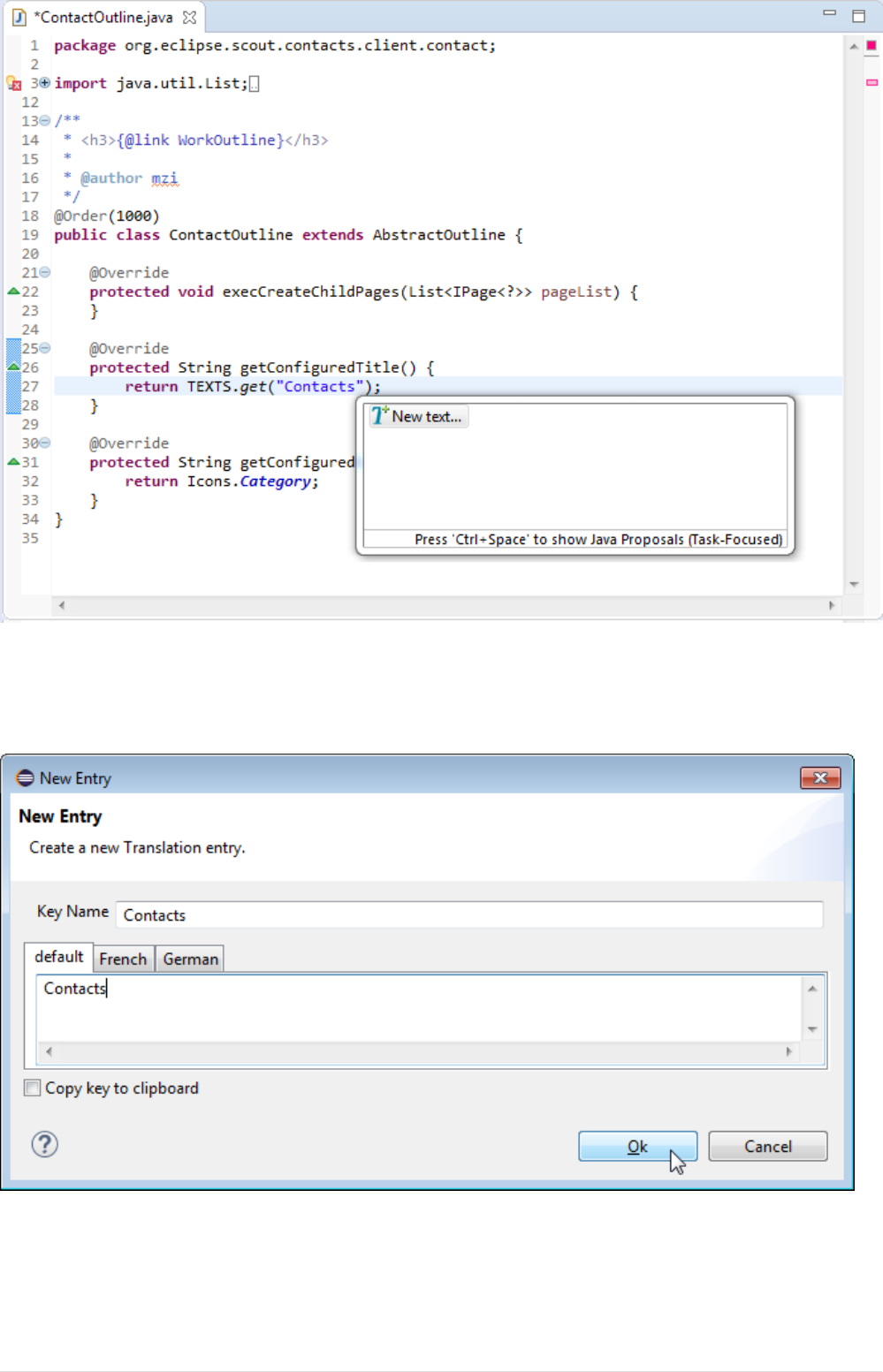Viewport: 883px width, 1372px height.
Task: Choose the New text... proposal
Action: point(418,416)
